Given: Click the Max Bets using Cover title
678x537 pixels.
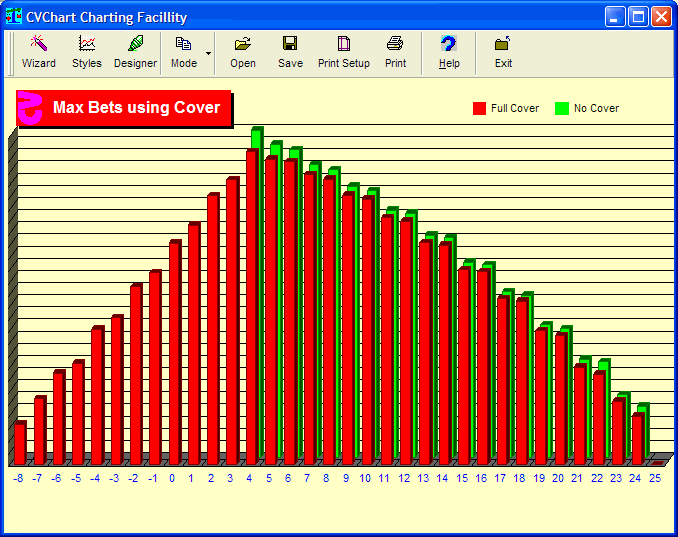Looking at the screenshot, I should tap(136, 108).
